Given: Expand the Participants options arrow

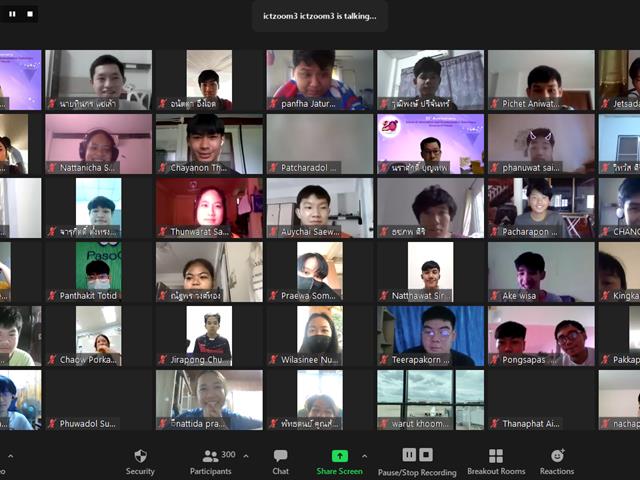Looking at the screenshot, I should click(246, 456).
